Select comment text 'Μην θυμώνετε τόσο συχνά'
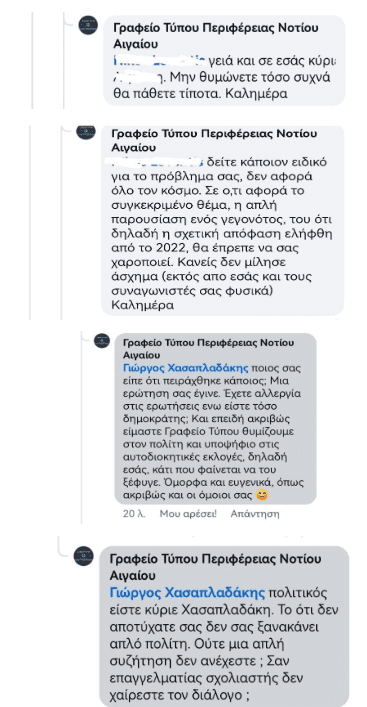Screen dimensions: 367x707 254,77
